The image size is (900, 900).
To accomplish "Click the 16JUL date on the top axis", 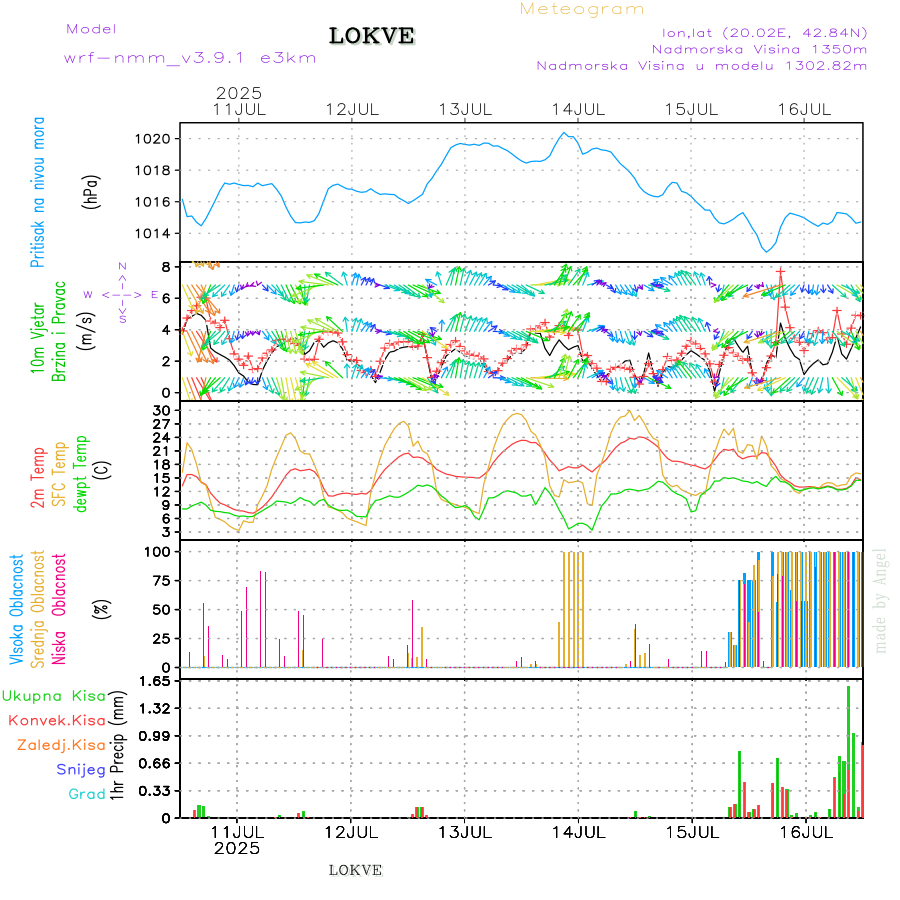I will tap(805, 109).
